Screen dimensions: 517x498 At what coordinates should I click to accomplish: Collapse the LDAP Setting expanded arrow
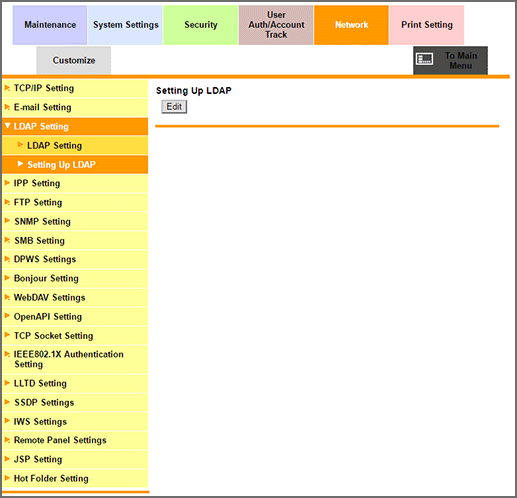[8, 126]
